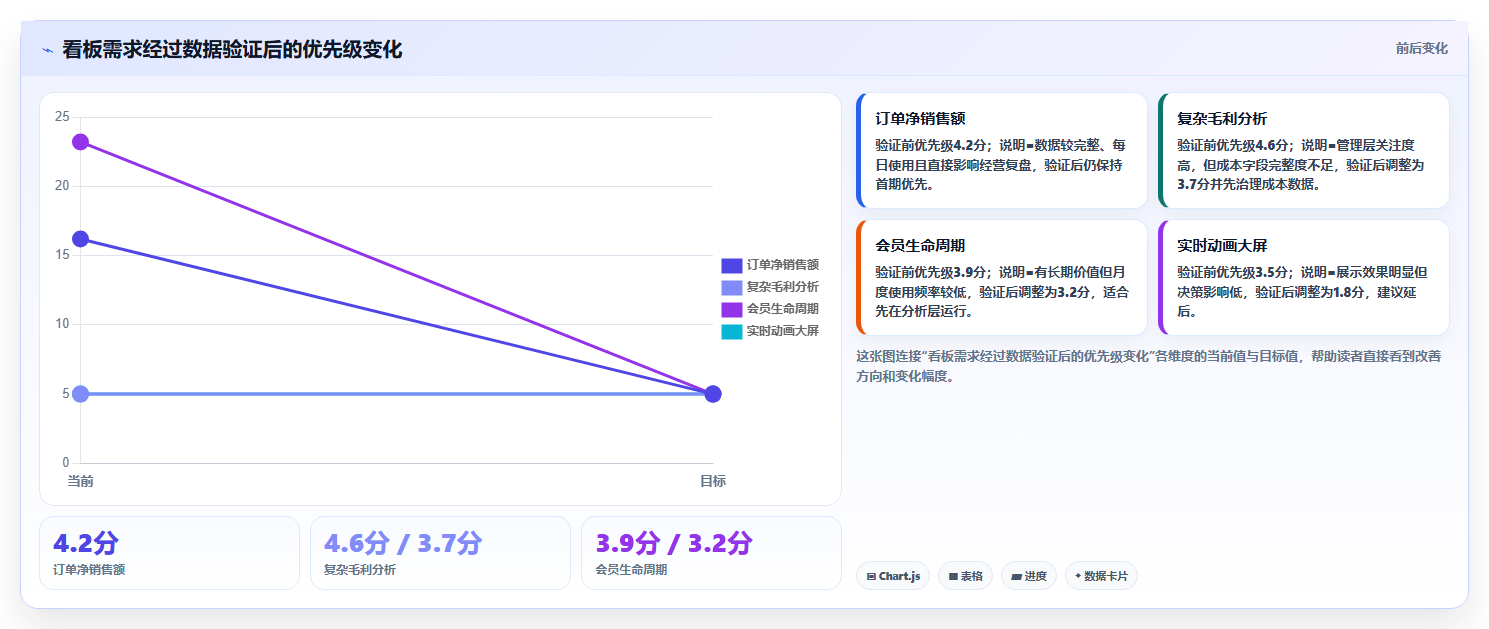Click the 当前 x-axis label

pos(80,481)
